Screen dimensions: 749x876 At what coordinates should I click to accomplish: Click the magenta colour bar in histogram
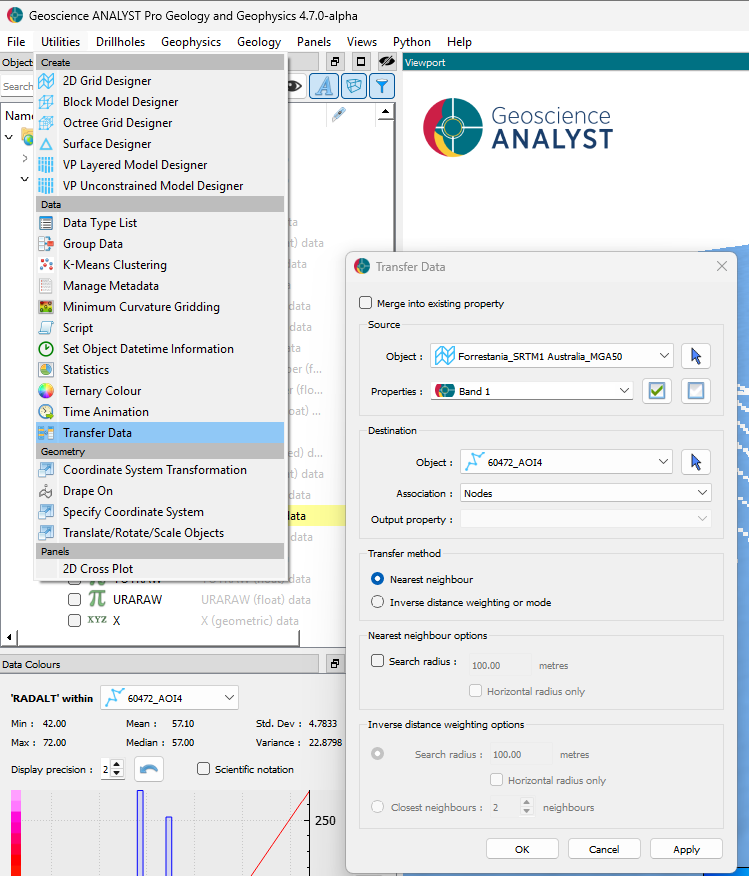coord(17,830)
